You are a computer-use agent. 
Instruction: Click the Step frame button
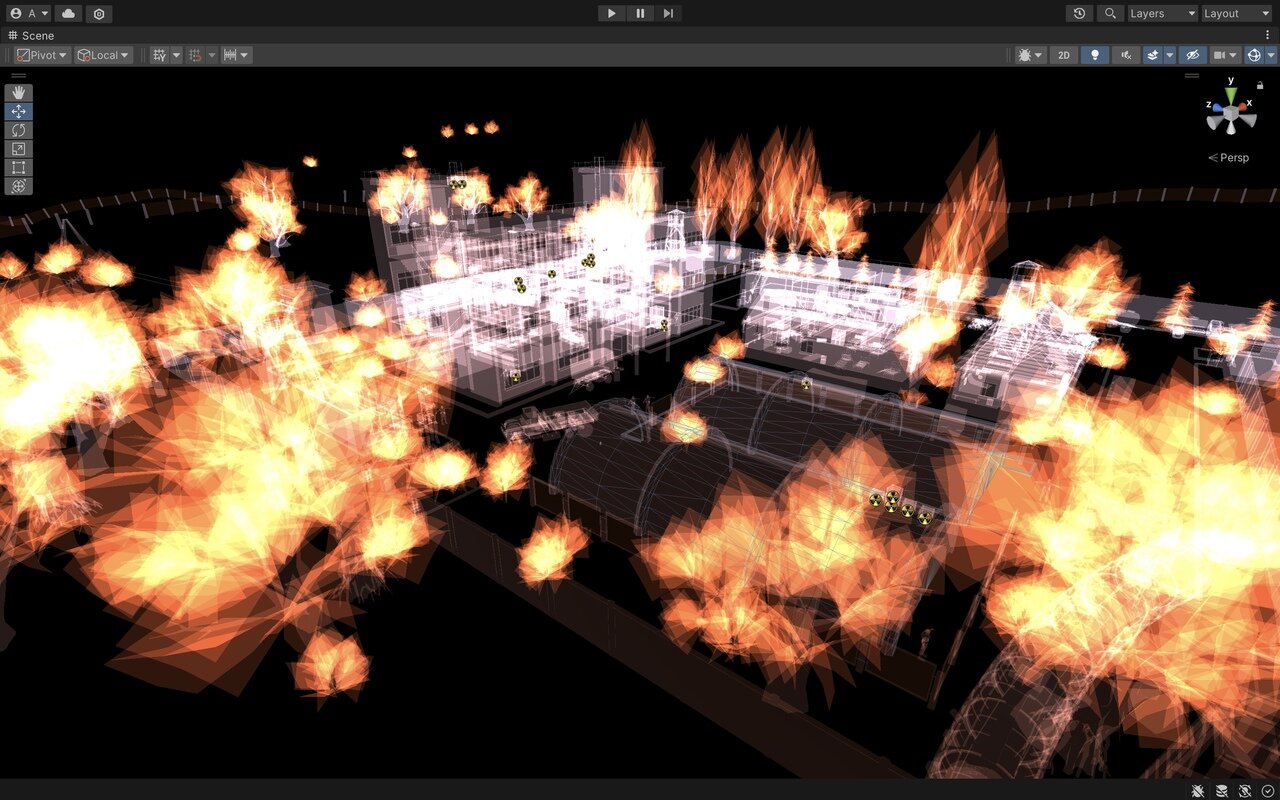point(668,14)
